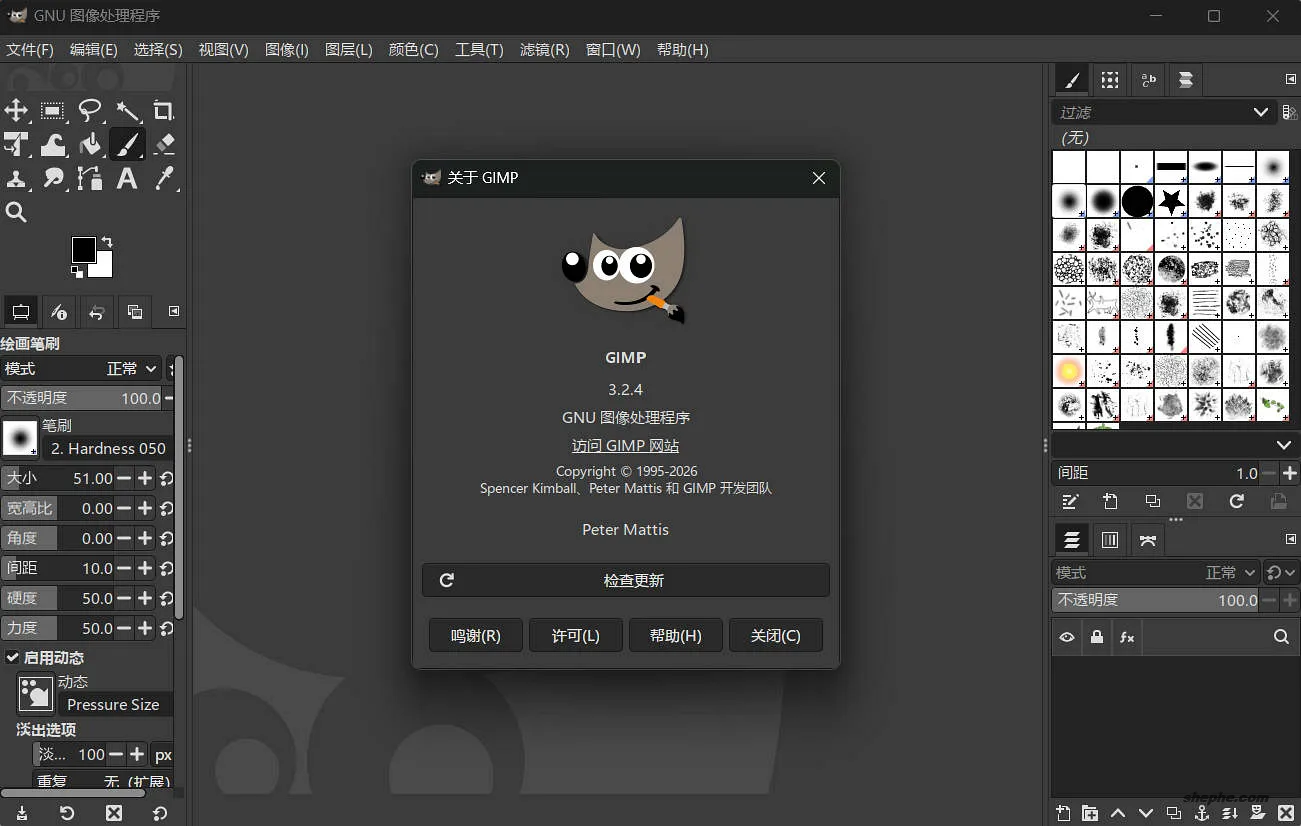This screenshot has width=1301, height=826.
Task: Switch to the Device Status tab
Action: click(58, 311)
